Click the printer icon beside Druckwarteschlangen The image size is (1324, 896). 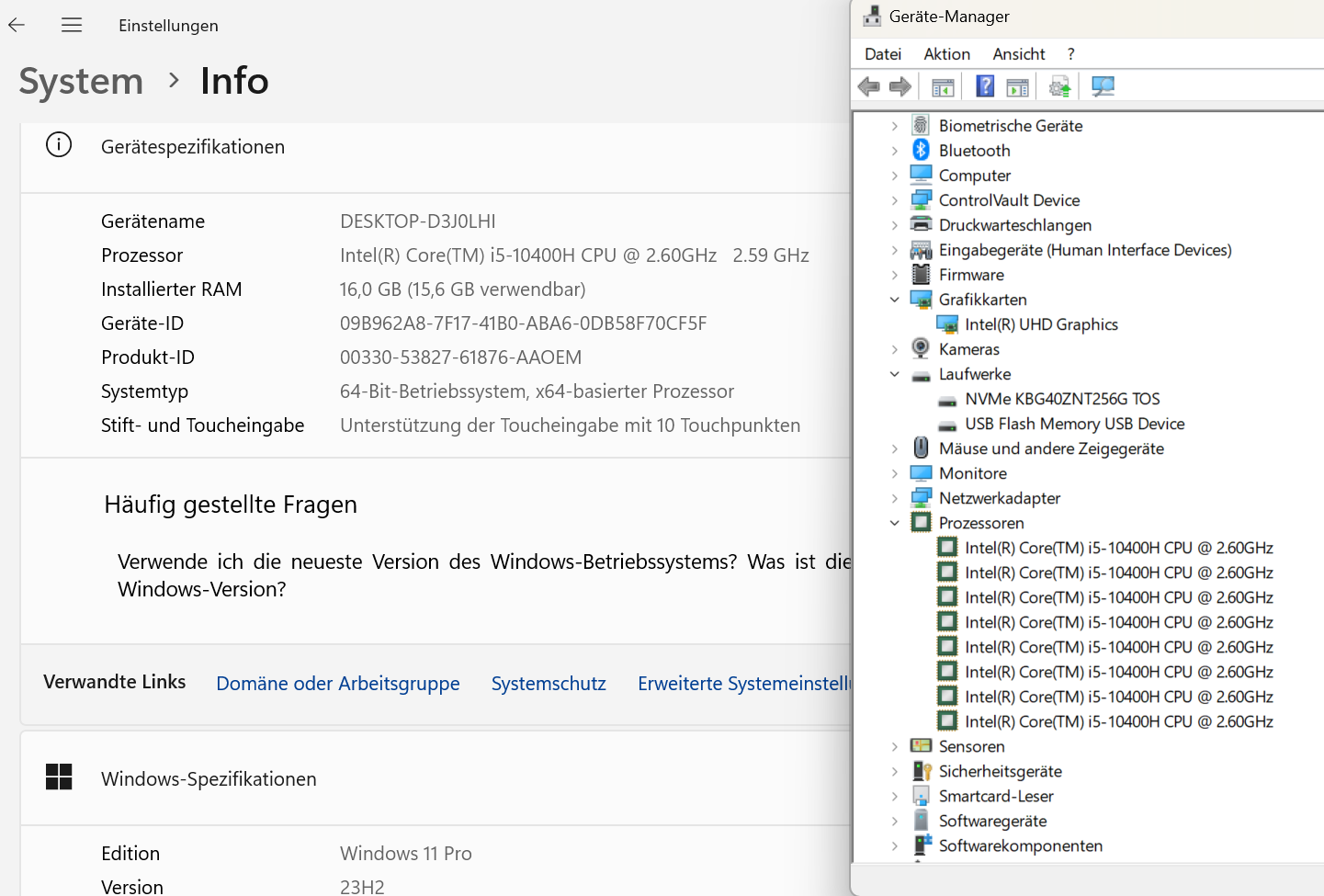[x=921, y=224]
